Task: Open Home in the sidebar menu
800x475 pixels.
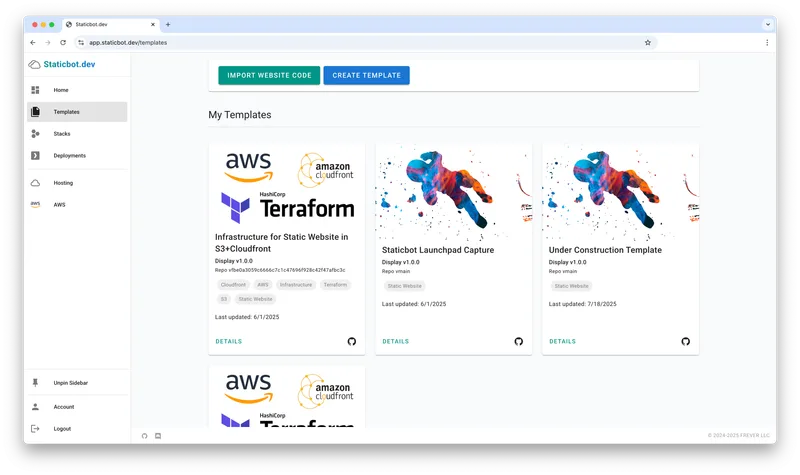Action: coord(77,90)
